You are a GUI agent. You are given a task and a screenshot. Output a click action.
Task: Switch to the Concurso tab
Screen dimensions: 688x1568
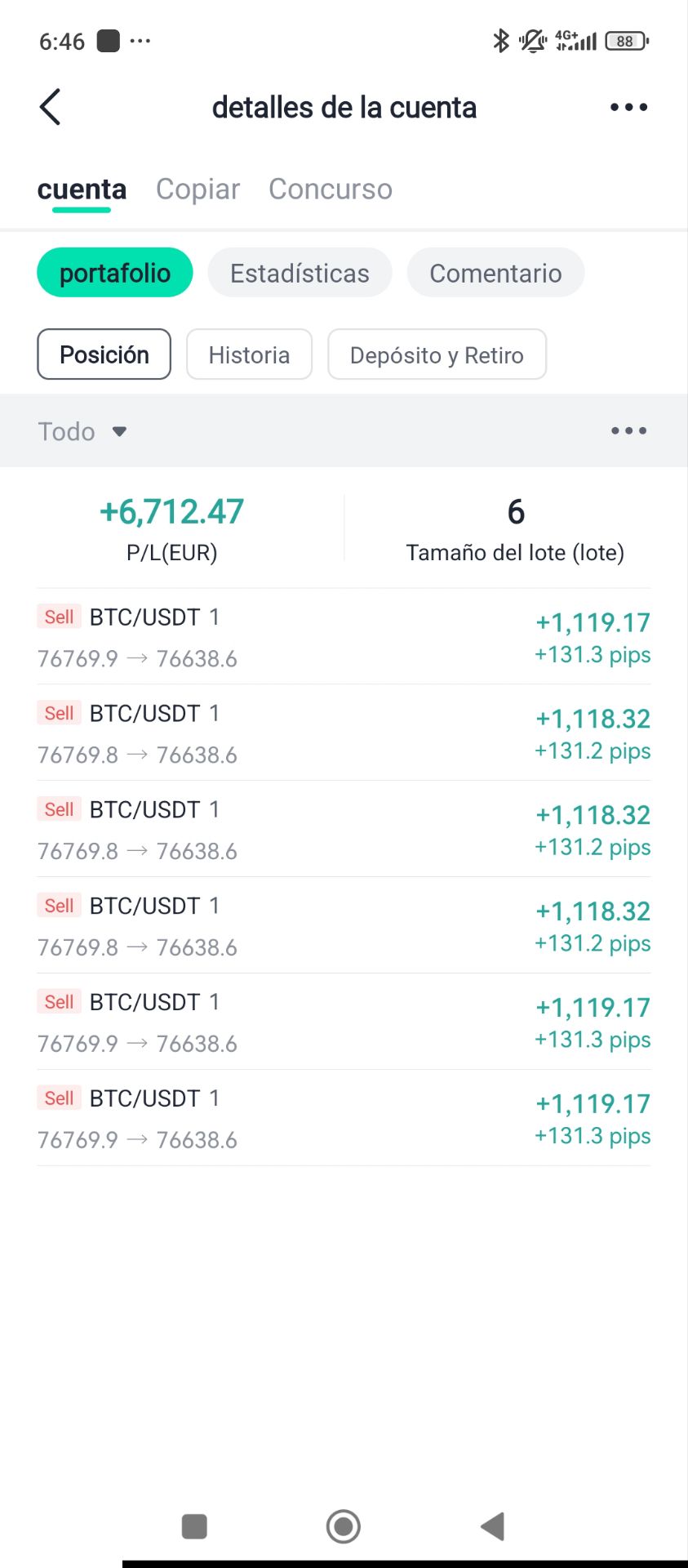tap(331, 189)
